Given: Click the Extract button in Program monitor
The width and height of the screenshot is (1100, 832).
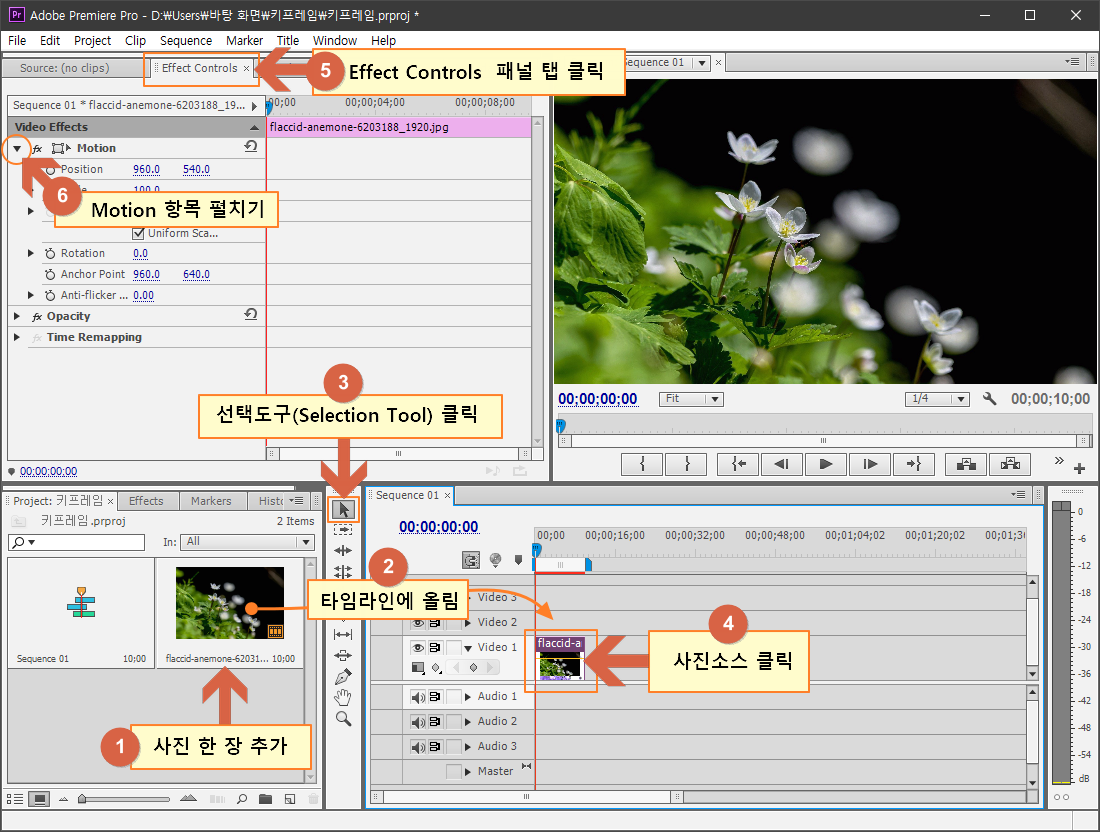Looking at the screenshot, I should 1010,464.
